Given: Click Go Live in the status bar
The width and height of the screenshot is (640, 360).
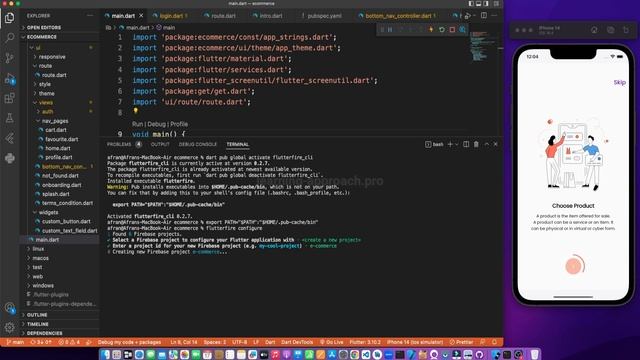Looking at the screenshot, I should tap(331, 342).
